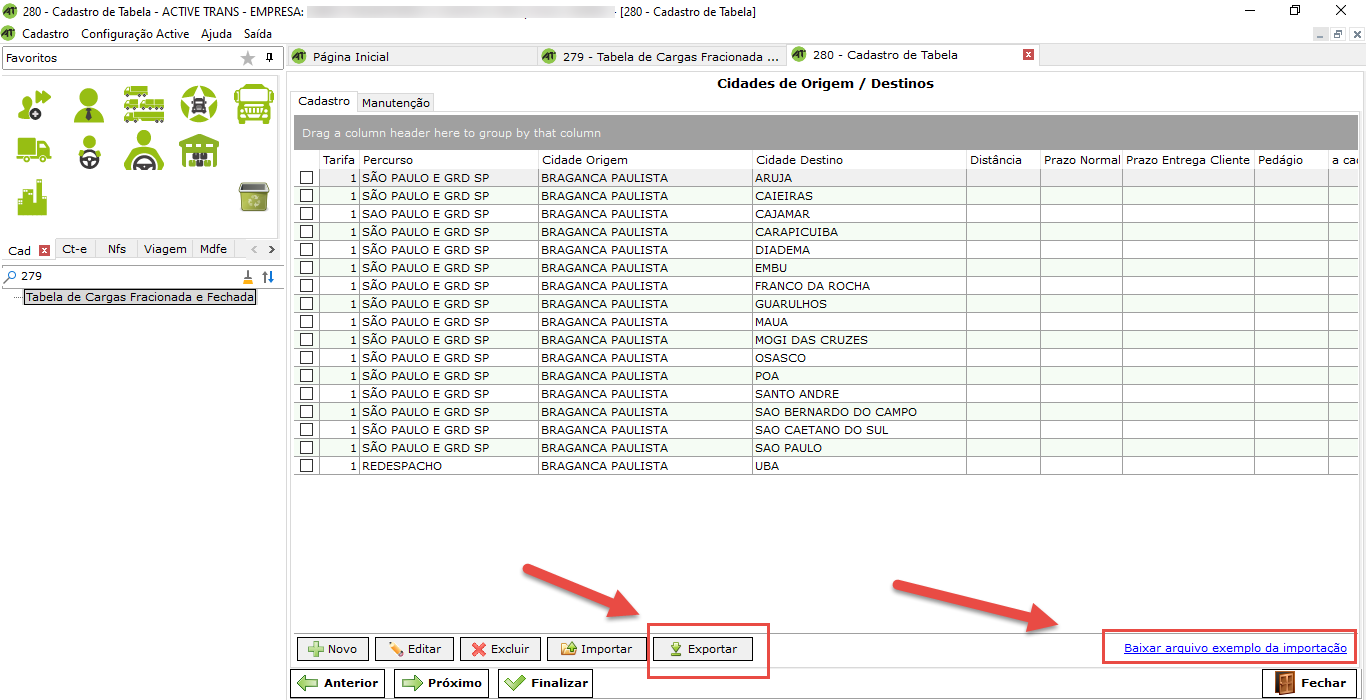This screenshot has height=700, width=1366.
Task: Open the warehouse icon in favorites
Action: [198, 150]
